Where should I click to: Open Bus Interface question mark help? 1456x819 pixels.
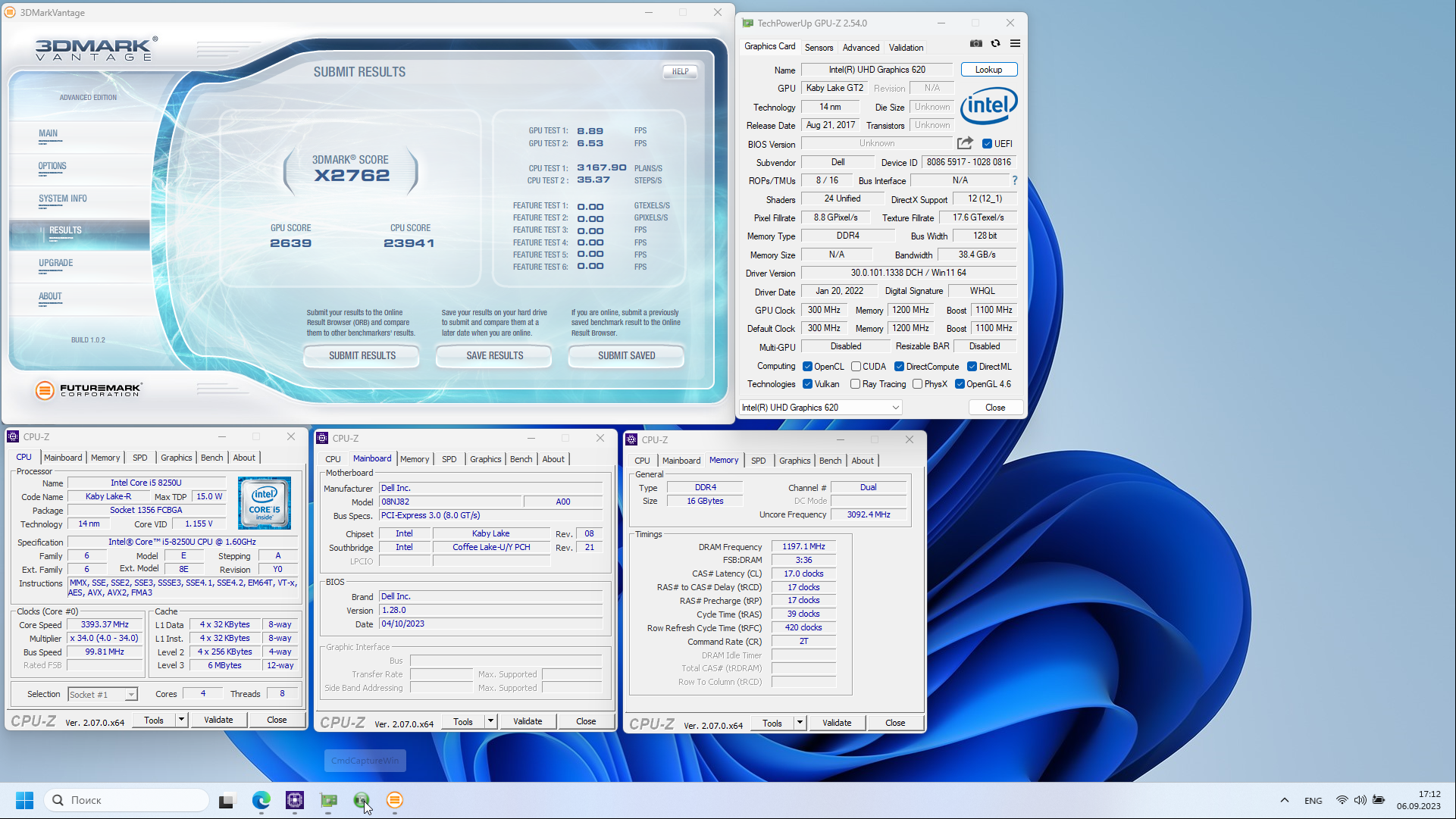[x=1014, y=180]
